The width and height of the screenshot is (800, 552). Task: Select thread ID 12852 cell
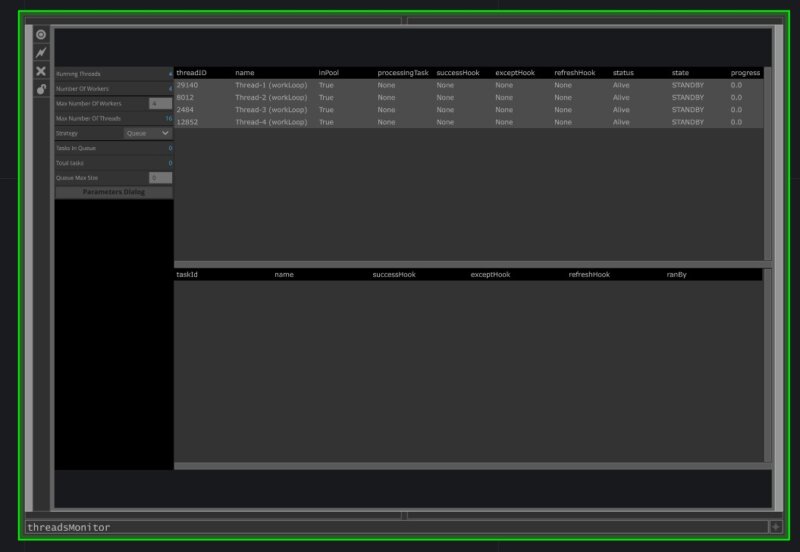[187, 122]
